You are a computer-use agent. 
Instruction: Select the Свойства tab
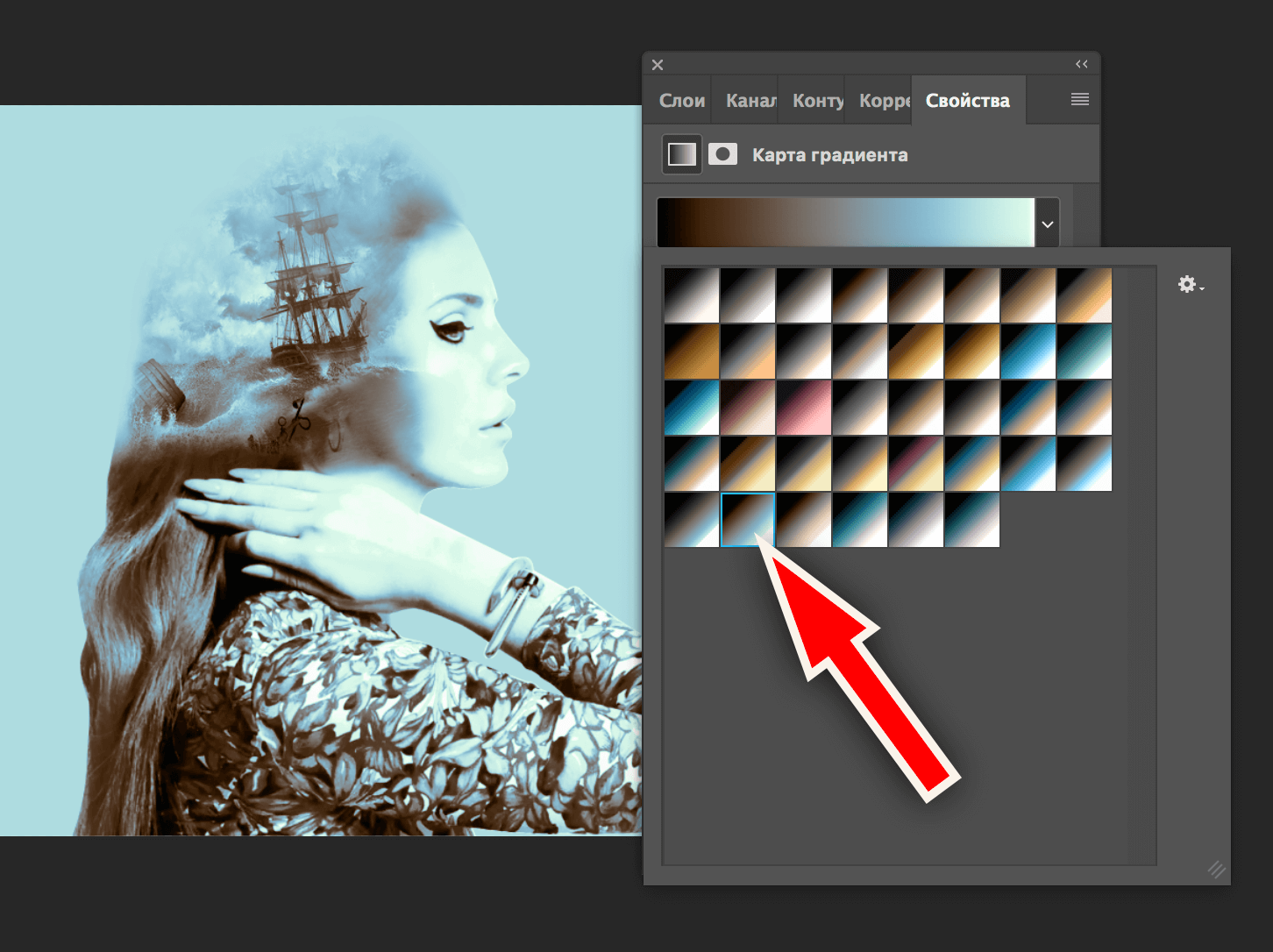(967, 101)
